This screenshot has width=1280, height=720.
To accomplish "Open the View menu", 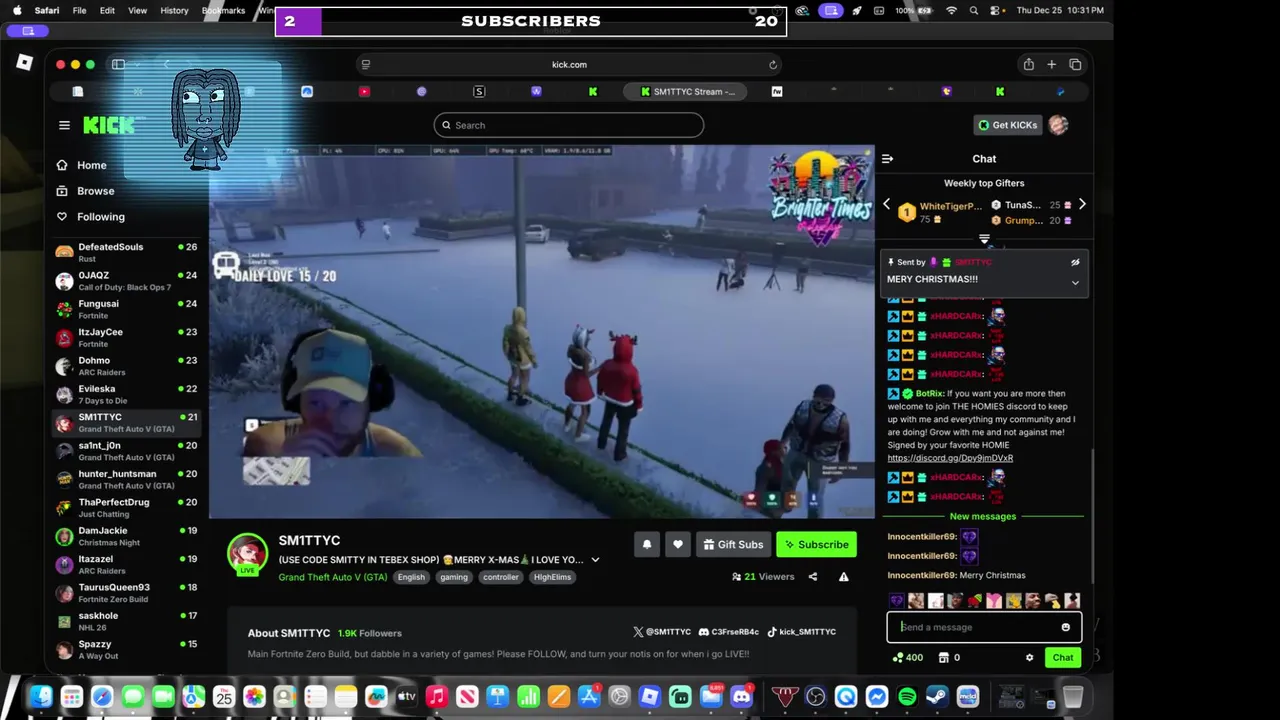I will point(138,10).
